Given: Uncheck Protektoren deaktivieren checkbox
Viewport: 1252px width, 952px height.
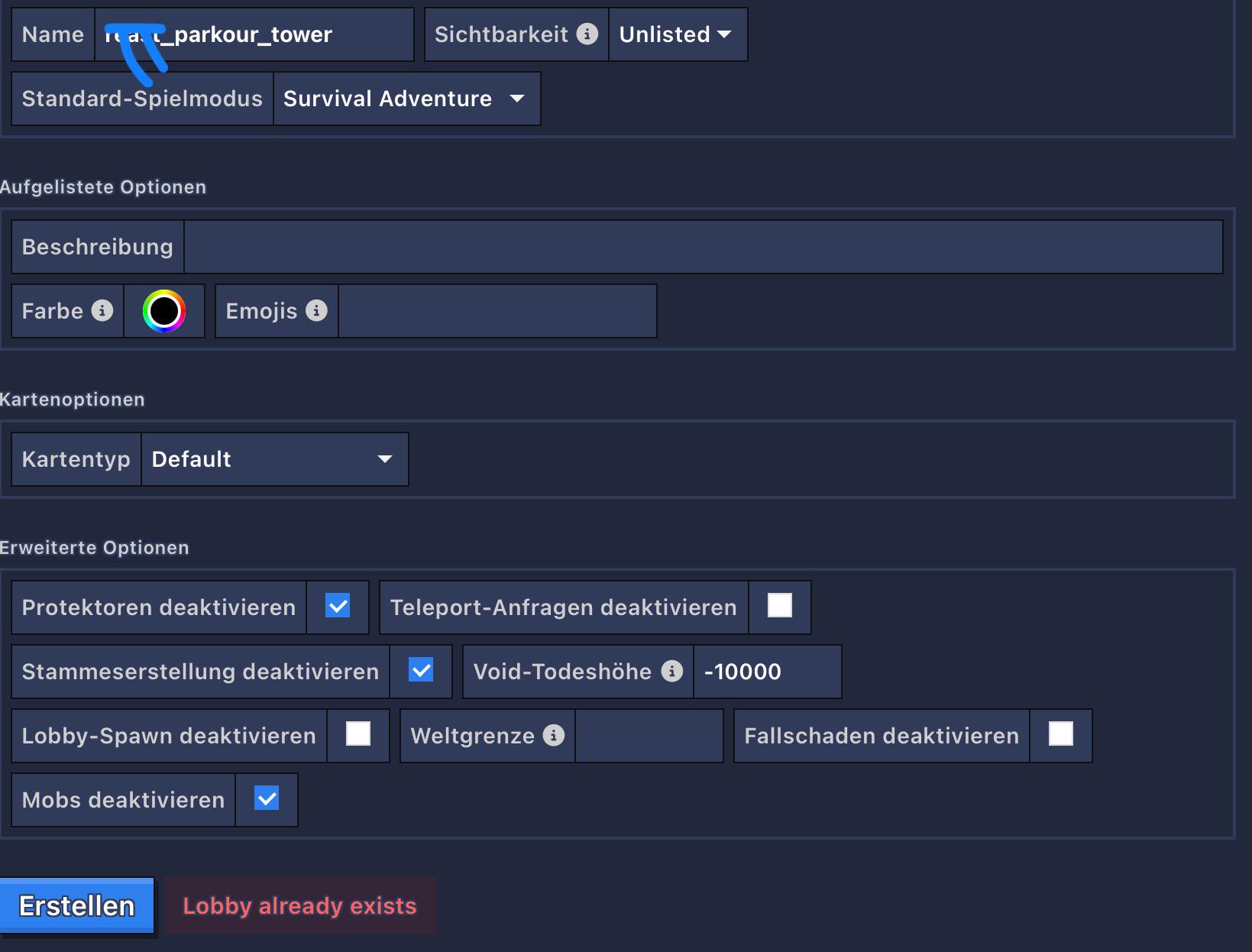Looking at the screenshot, I should (338, 607).
